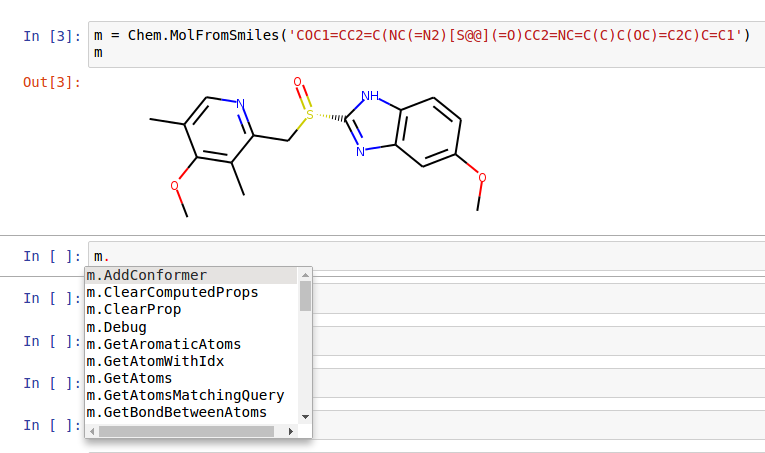Click the vertical scrollbar thumb in popup

pos(305,296)
